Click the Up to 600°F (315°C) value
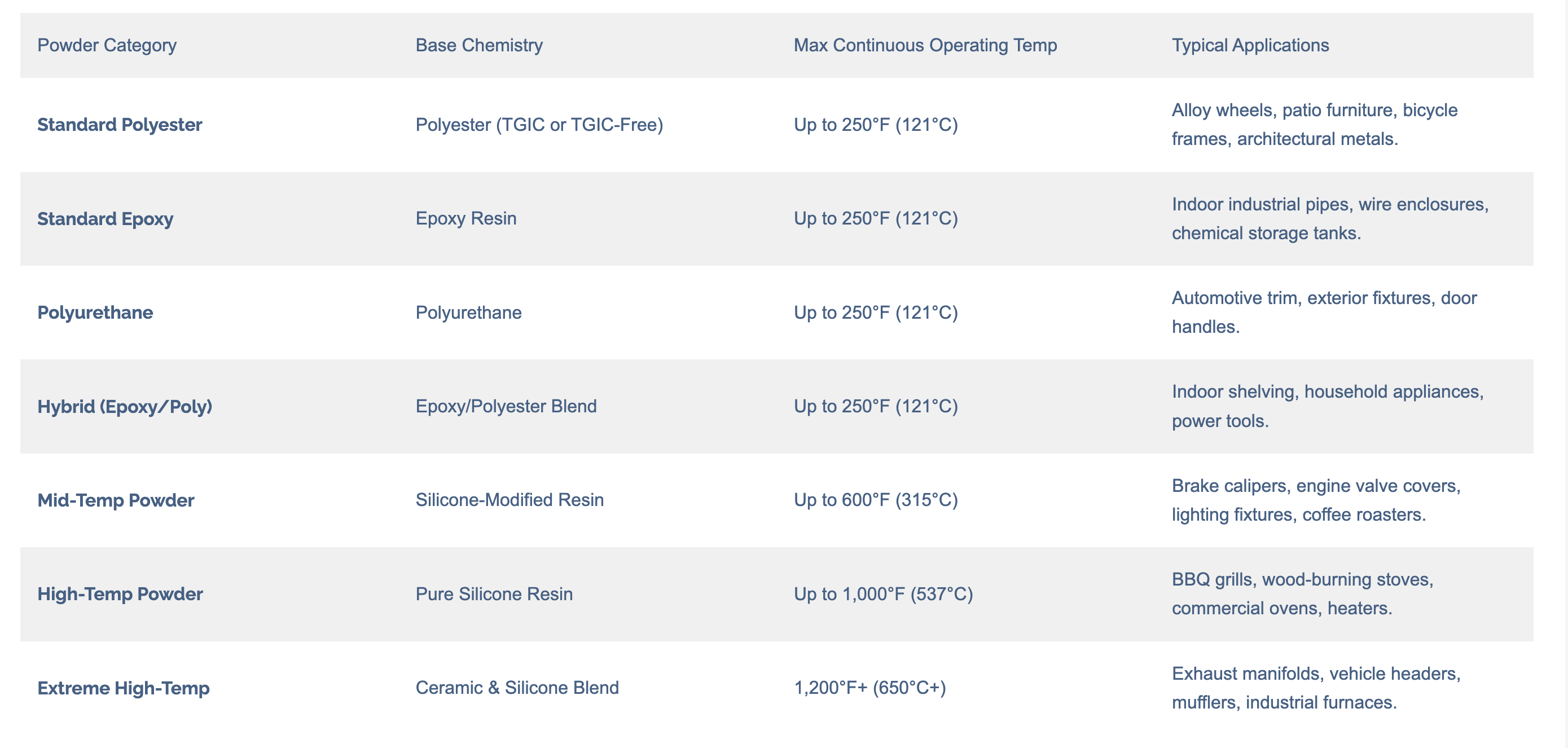The width and height of the screenshot is (1568, 748). (x=876, y=500)
